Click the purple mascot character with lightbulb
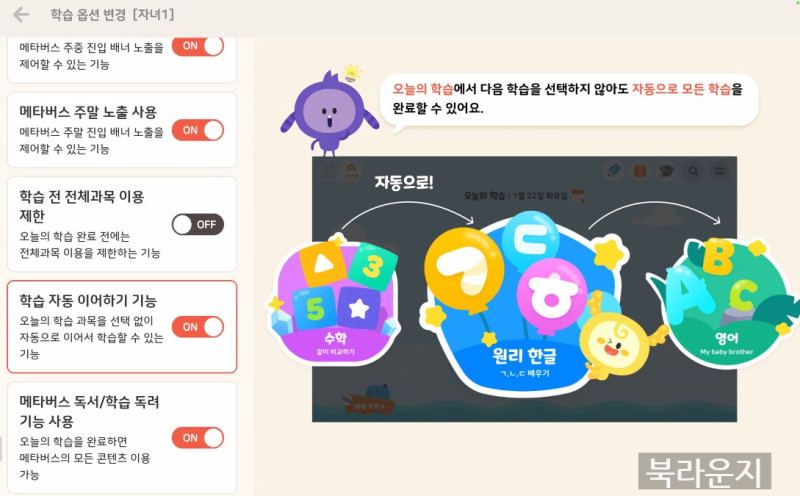Screen dimensions: 800x496 329,112
